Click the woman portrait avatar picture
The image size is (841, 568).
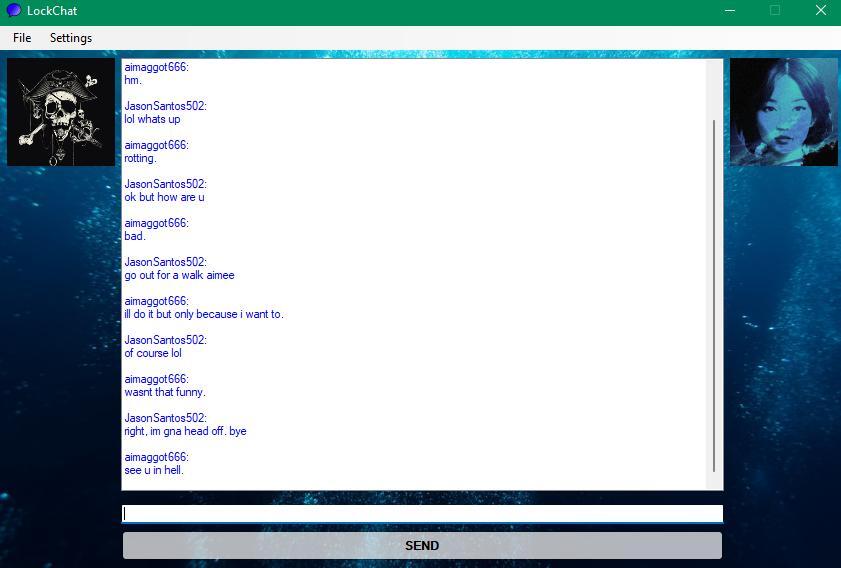point(784,112)
